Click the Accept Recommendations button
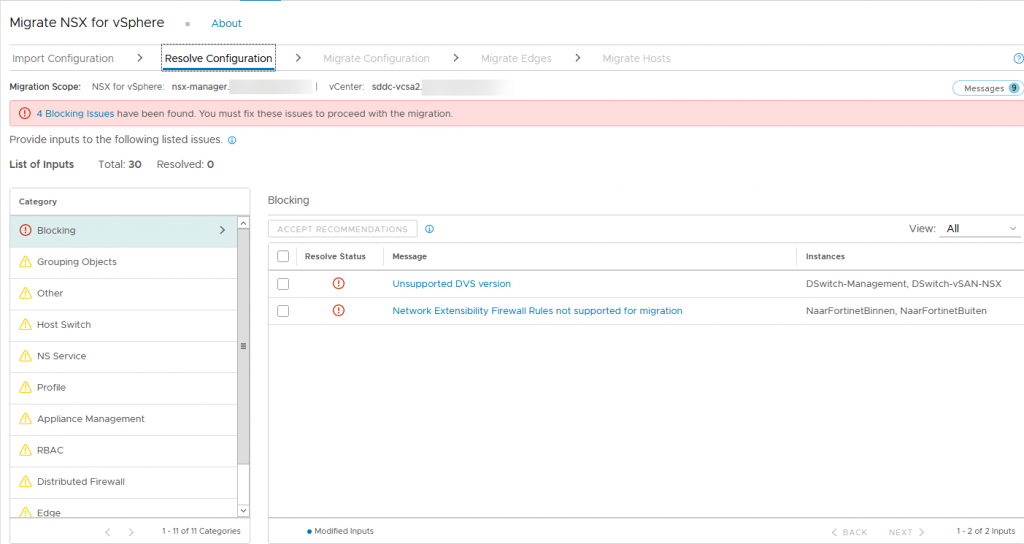 (x=342, y=229)
